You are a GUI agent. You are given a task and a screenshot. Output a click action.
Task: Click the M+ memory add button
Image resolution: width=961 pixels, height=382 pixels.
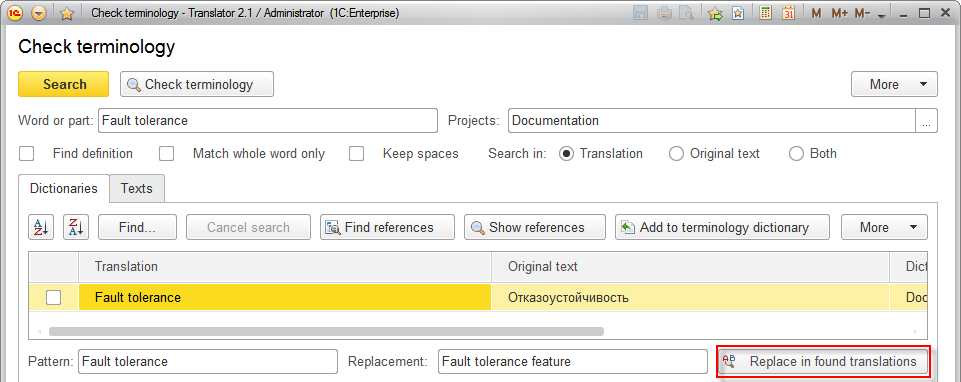[839, 13]
